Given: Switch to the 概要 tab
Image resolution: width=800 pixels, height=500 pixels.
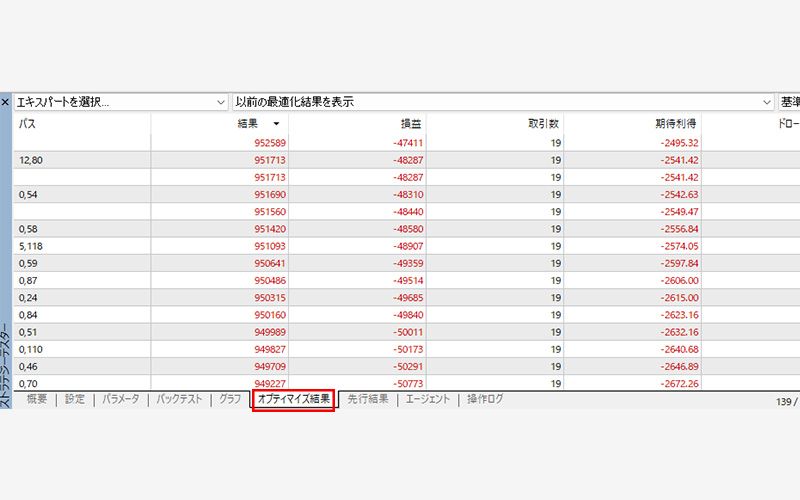Looking at the screenshot, I should pos(37,399).
